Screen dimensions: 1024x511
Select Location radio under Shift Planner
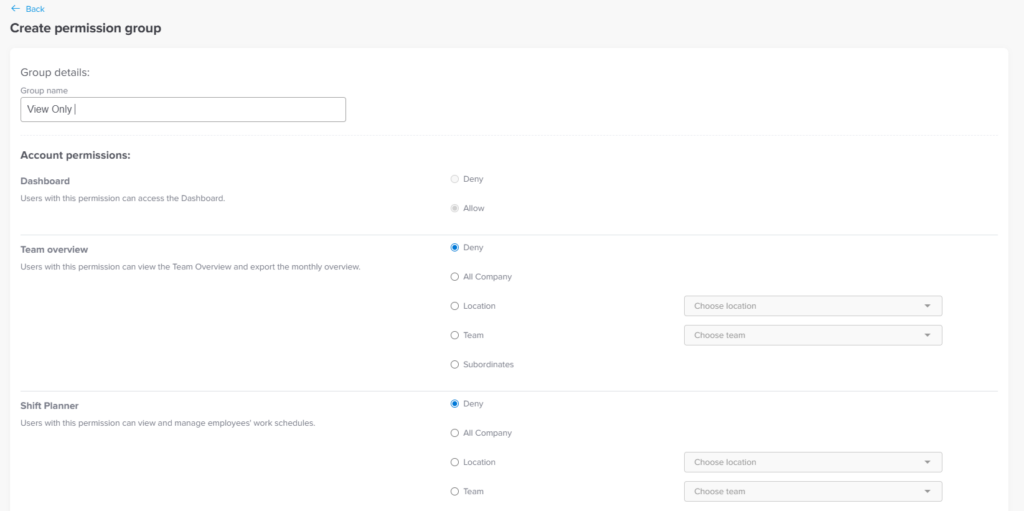(455, 462)
